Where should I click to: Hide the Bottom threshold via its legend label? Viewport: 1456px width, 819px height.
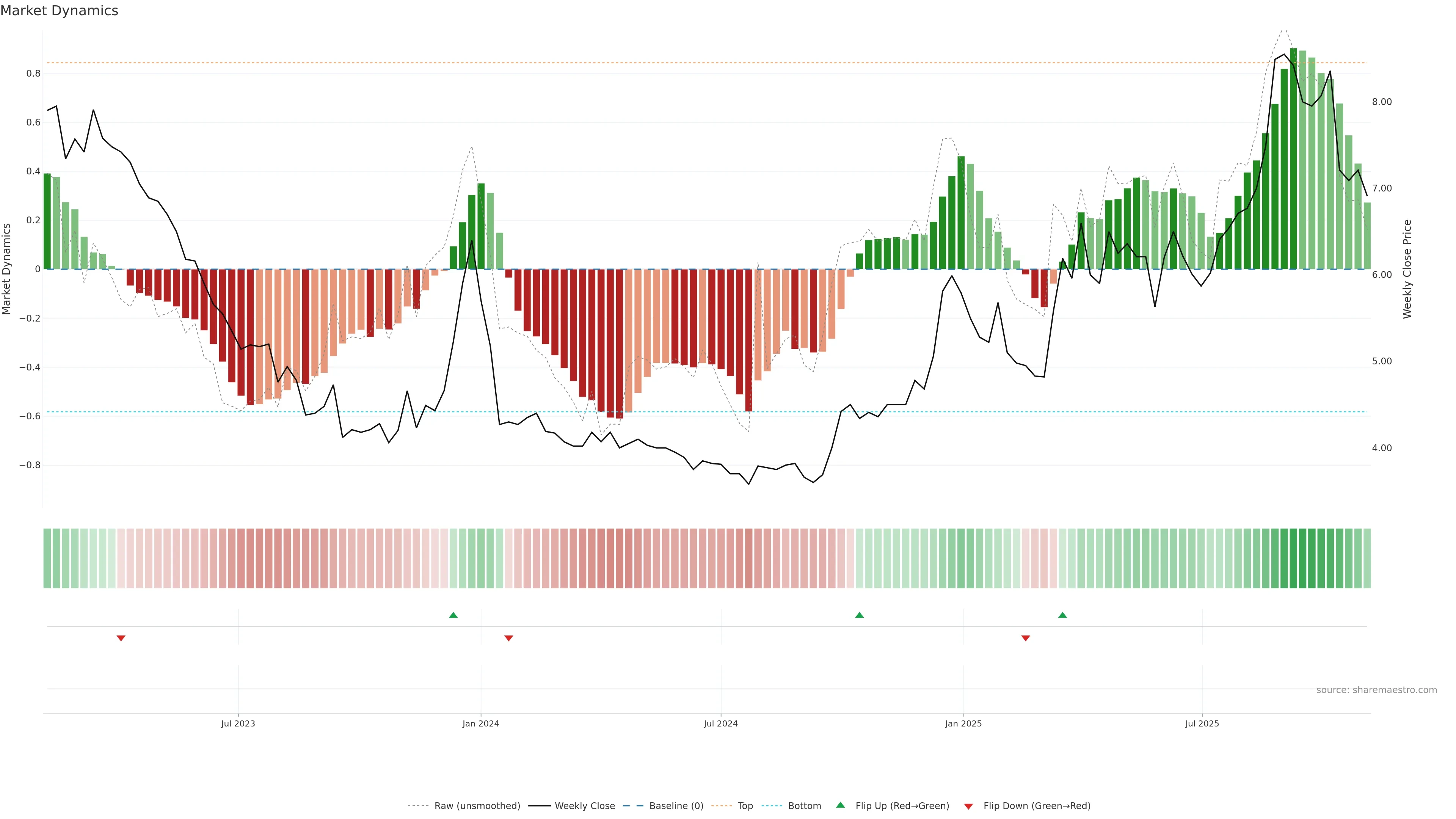pyautogui.click(x=804, y=806)
